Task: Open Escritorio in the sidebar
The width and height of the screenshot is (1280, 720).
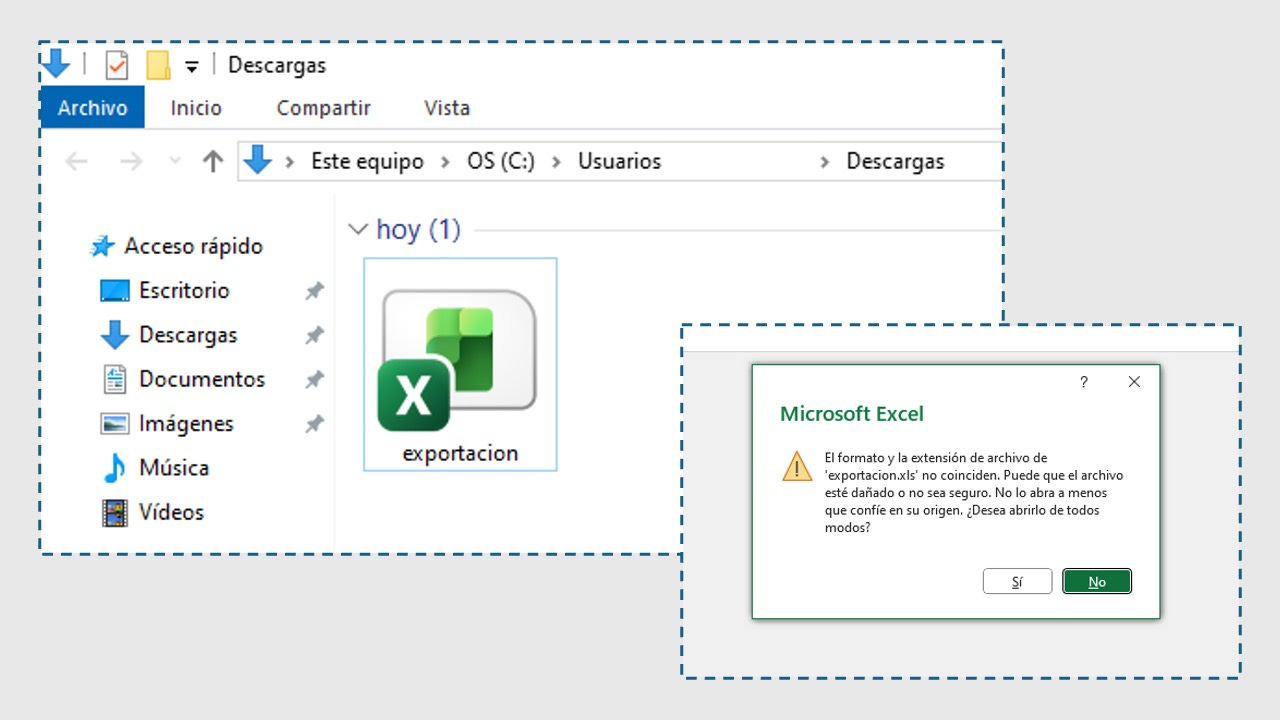Action: [x=184, y=290]
